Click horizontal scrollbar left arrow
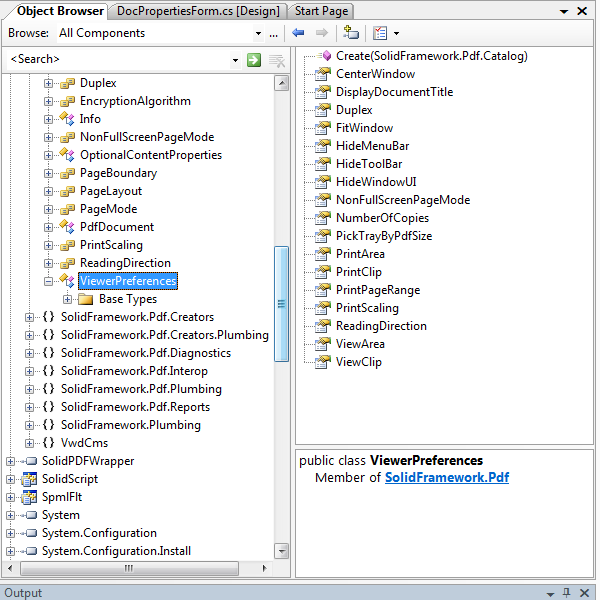 10,568
